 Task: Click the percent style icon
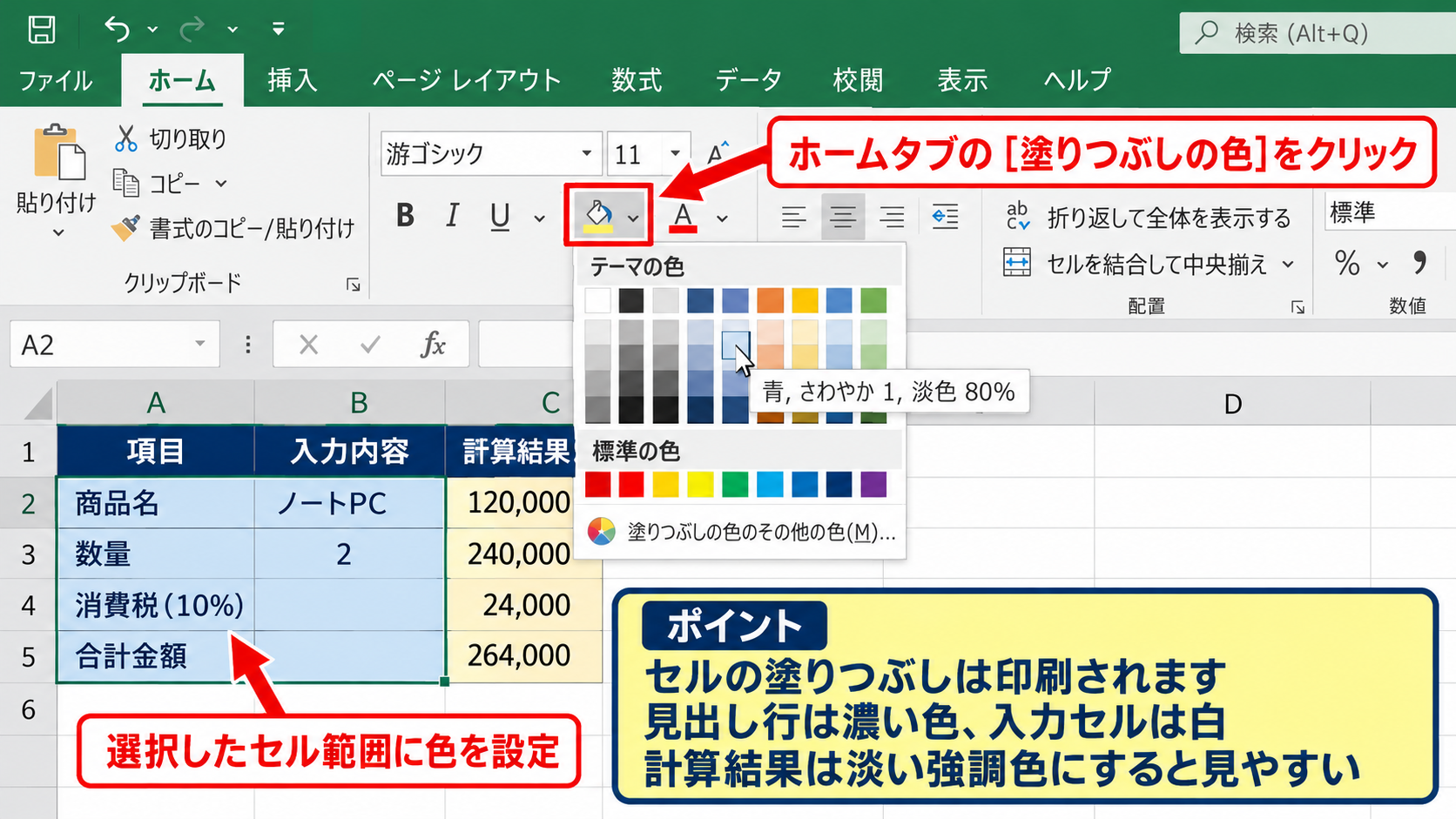coord(1347,263)
